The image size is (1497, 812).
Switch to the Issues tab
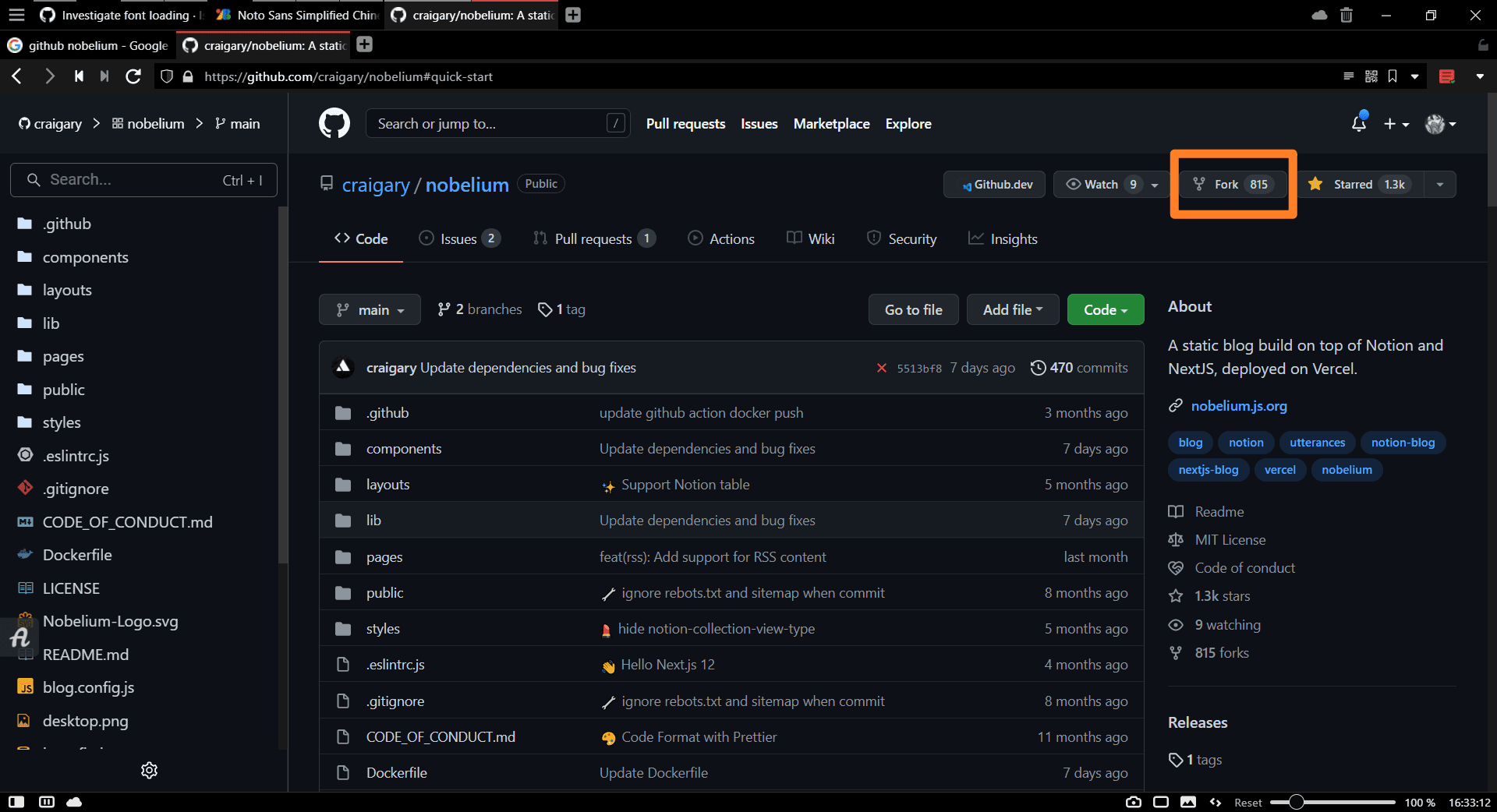point(460,238)
